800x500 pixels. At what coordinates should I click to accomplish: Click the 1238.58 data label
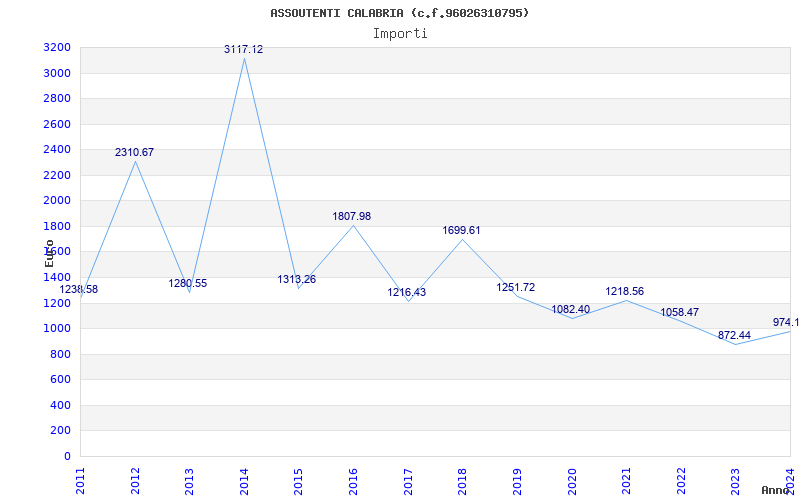click(79, 289)
